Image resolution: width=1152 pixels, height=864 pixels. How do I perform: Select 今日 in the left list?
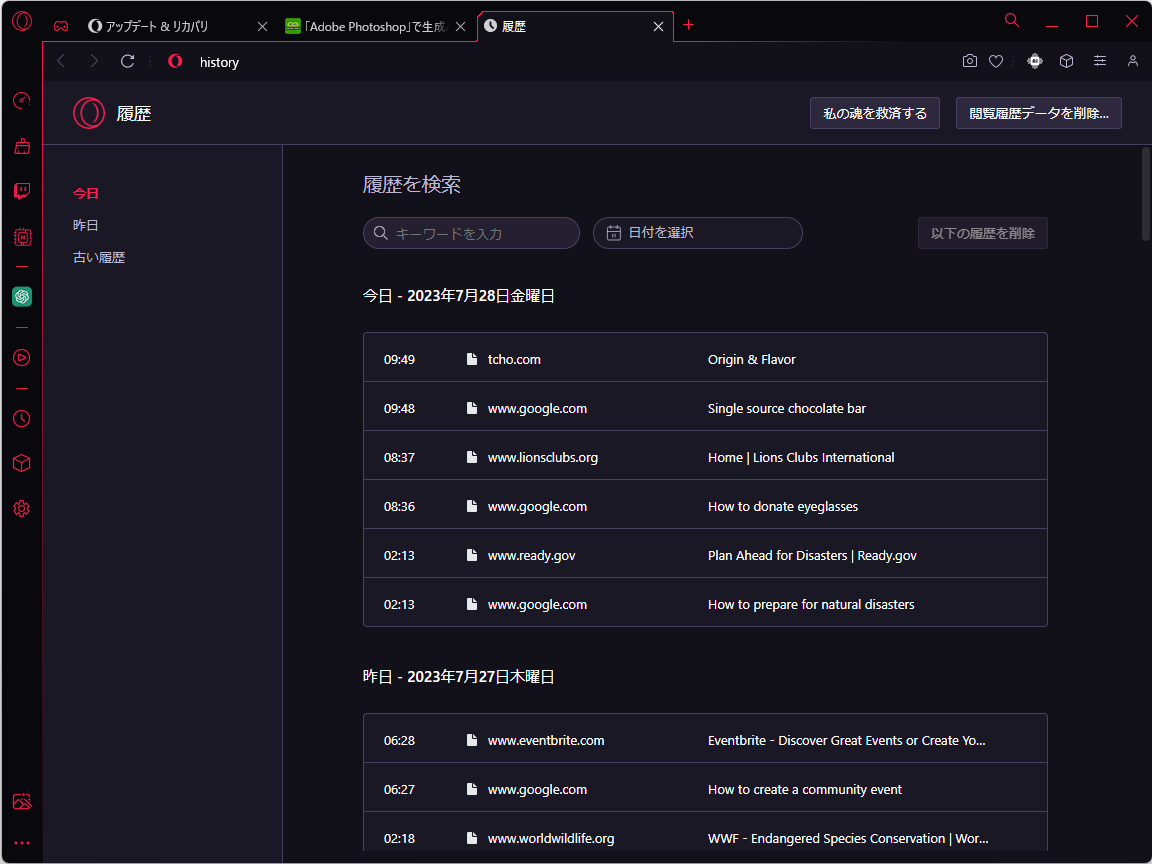point(86,193)
